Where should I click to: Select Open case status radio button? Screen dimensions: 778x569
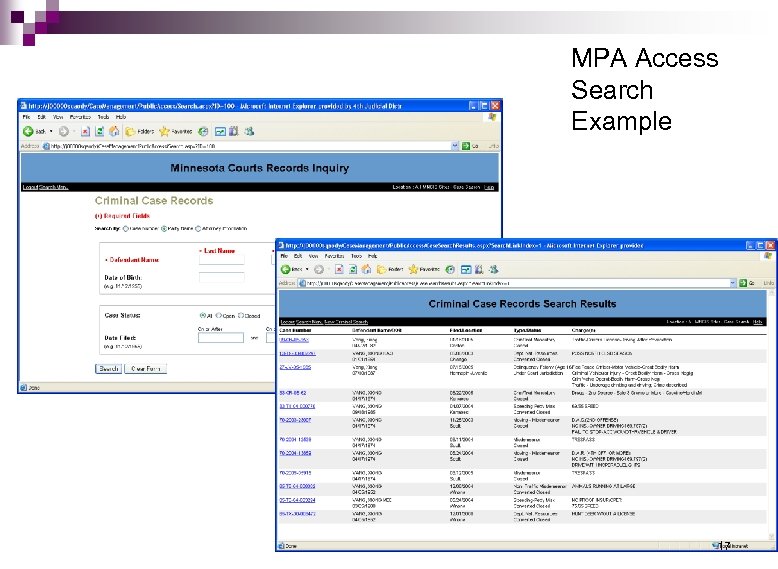[218, 316]
